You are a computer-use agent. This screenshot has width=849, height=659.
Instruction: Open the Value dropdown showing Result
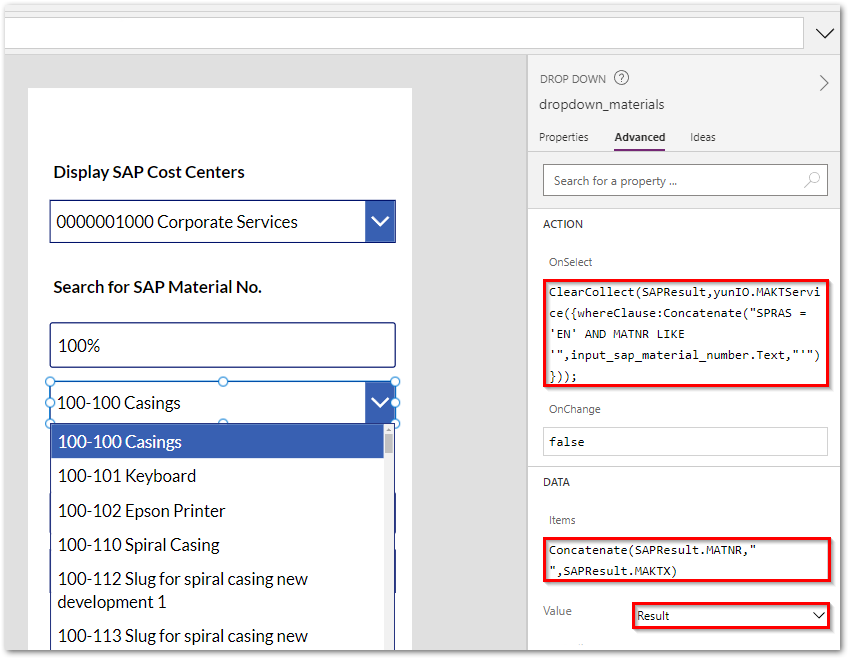(730, 616)
